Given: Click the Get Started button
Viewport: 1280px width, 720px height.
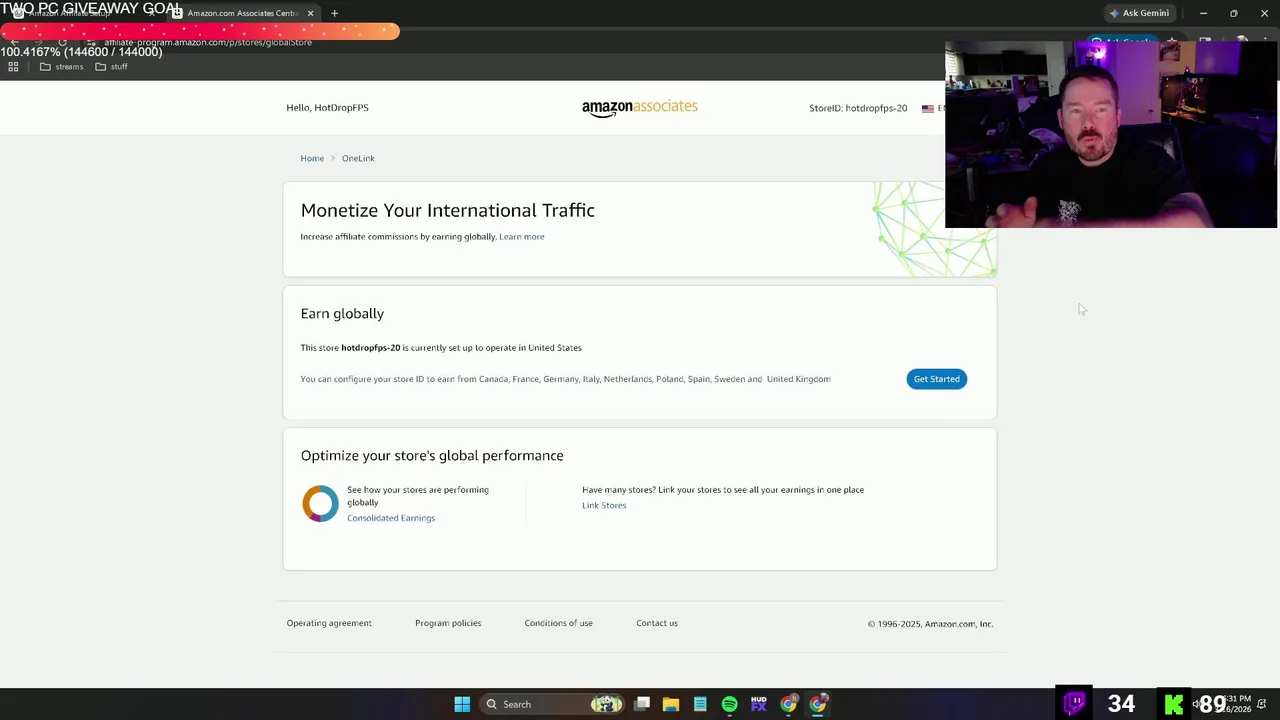Looking at the screenshot, I should pyautogui.click(x=937, y=379).
